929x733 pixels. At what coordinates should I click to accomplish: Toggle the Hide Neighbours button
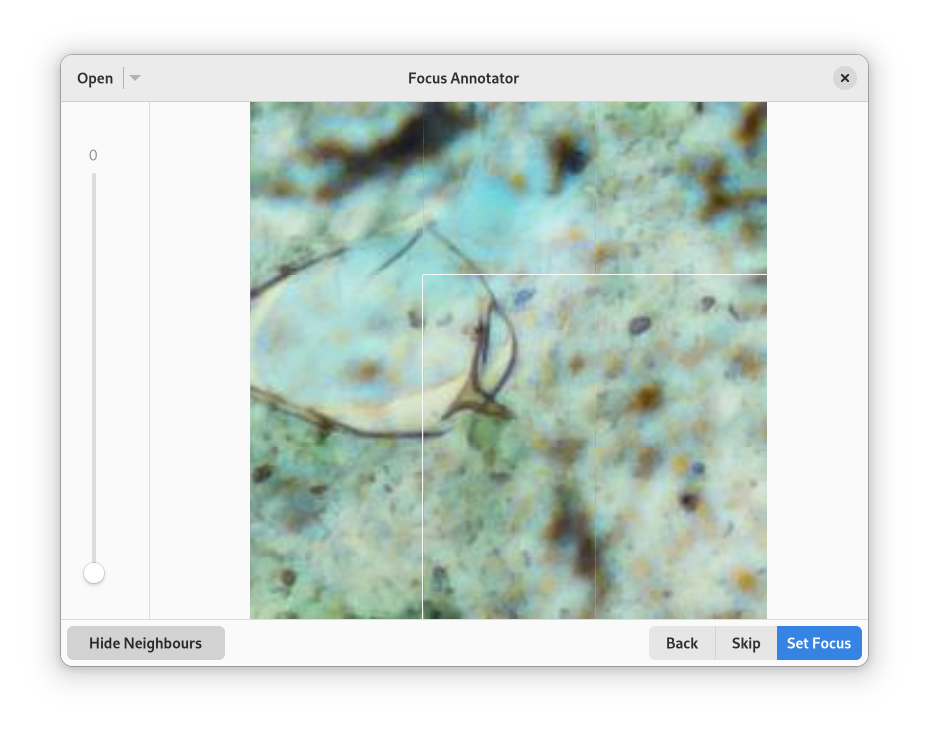click(146, 643)
